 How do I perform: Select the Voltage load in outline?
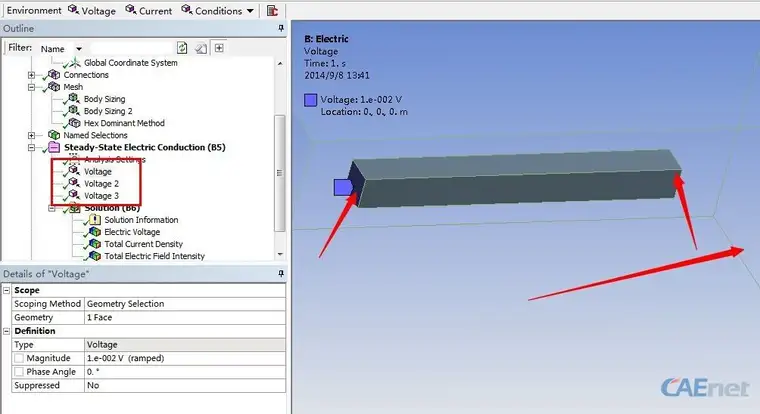(97, 172)
